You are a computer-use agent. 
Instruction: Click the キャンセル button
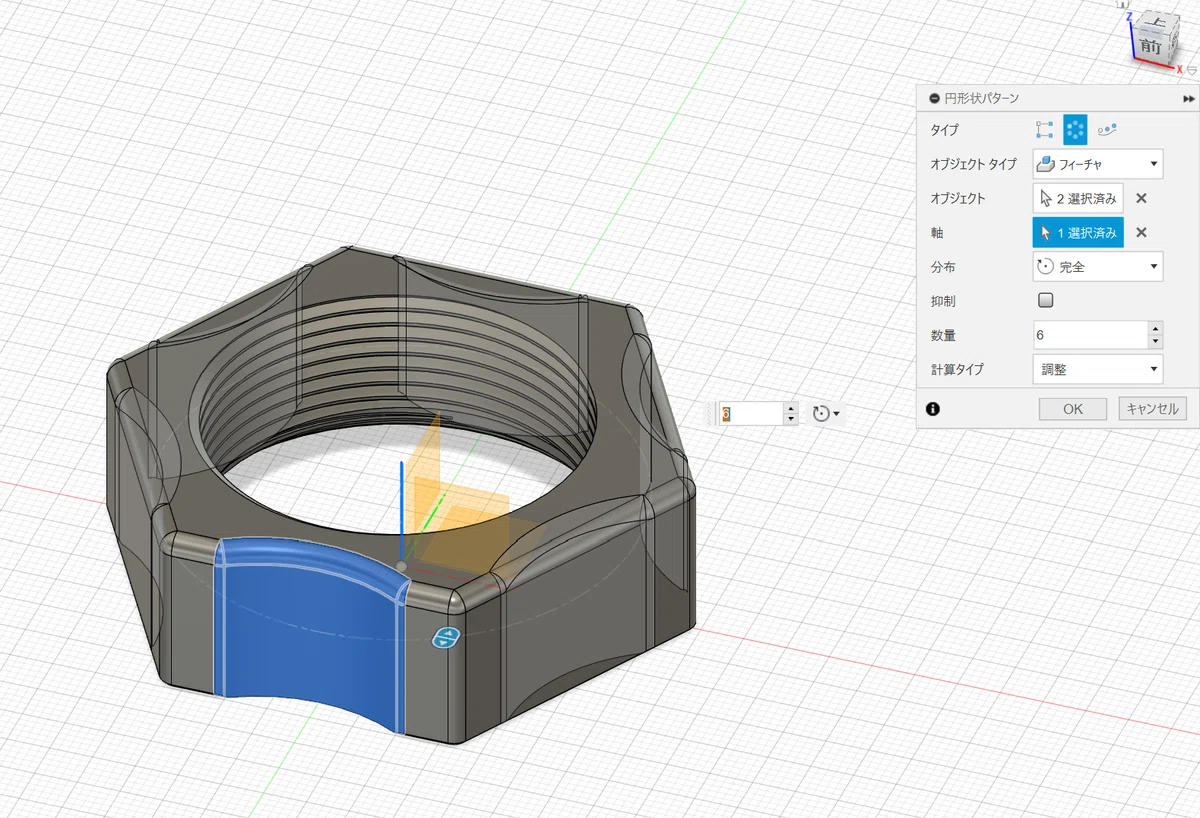(x=1152, y=408)
